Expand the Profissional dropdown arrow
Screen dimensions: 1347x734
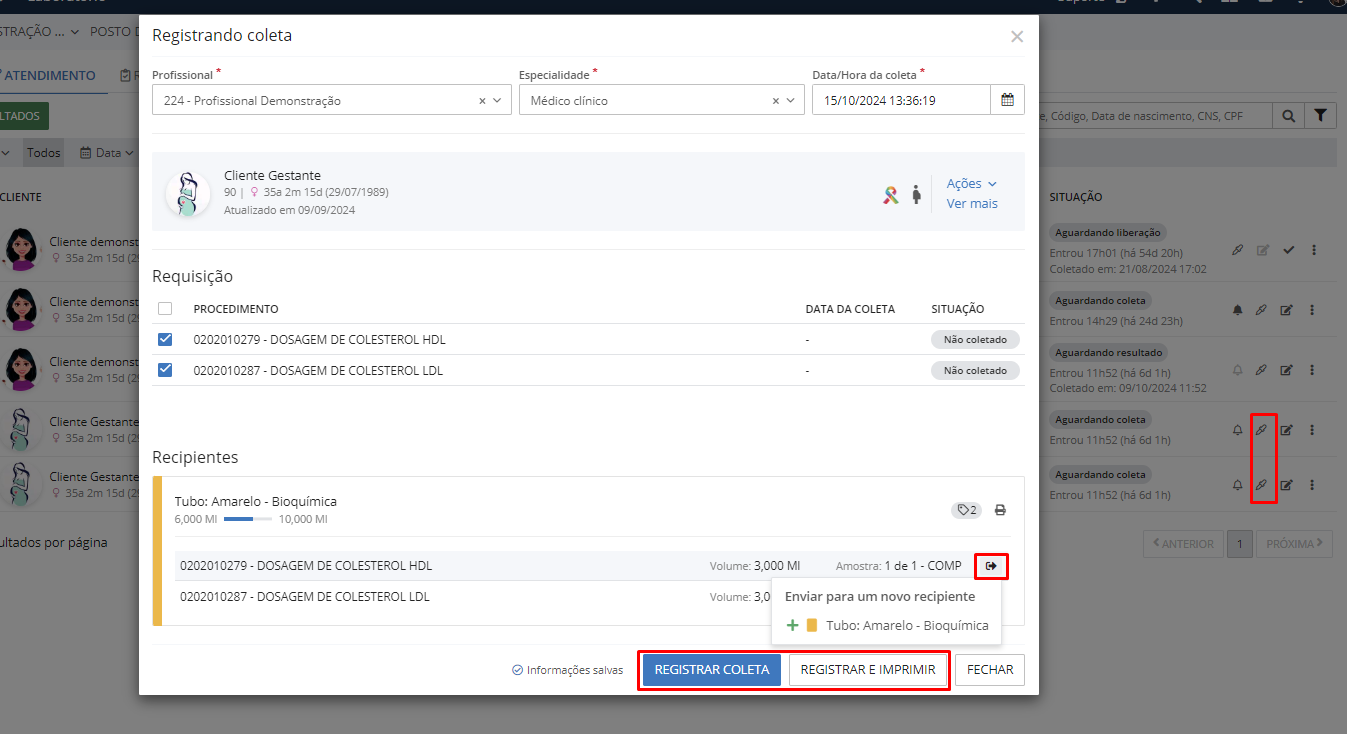pyautogui.click(x=498, y=101)
